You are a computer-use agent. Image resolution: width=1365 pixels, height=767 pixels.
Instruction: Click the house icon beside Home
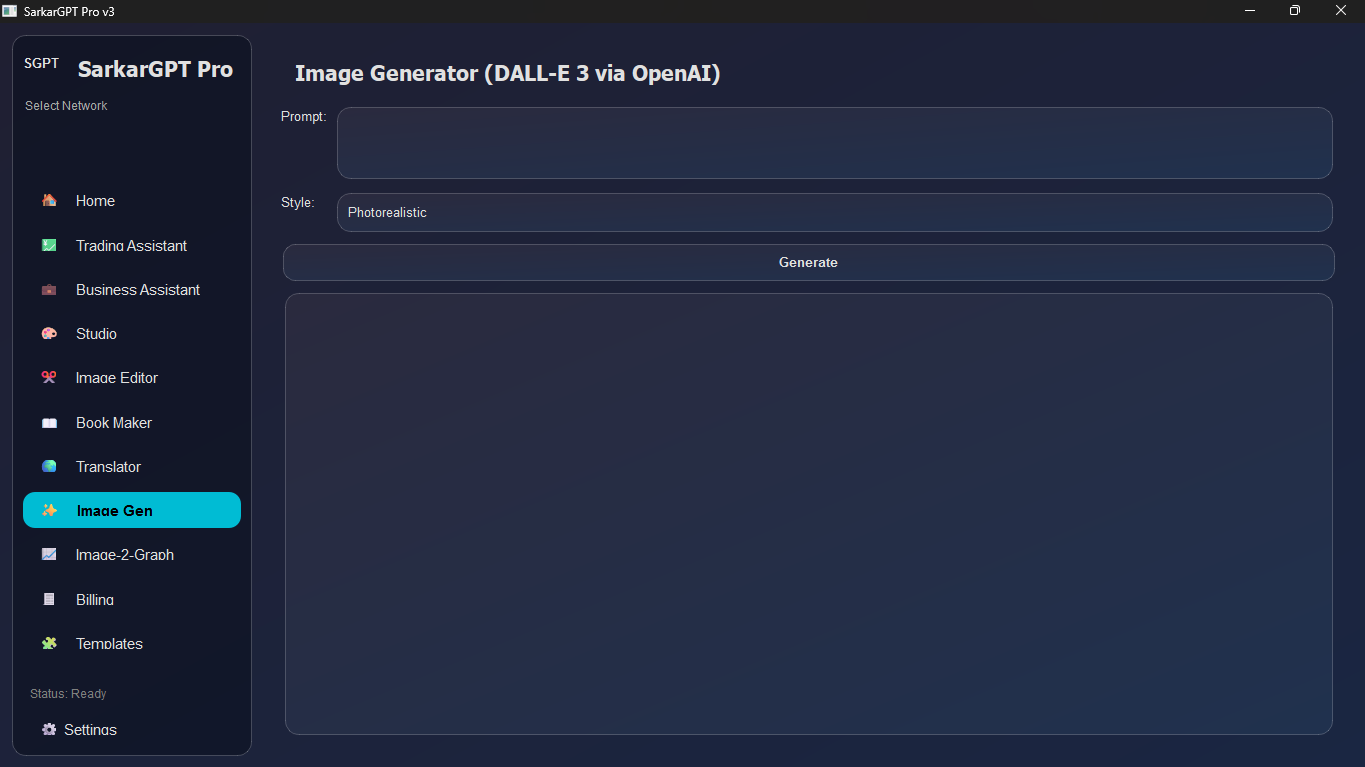(49, 200)
